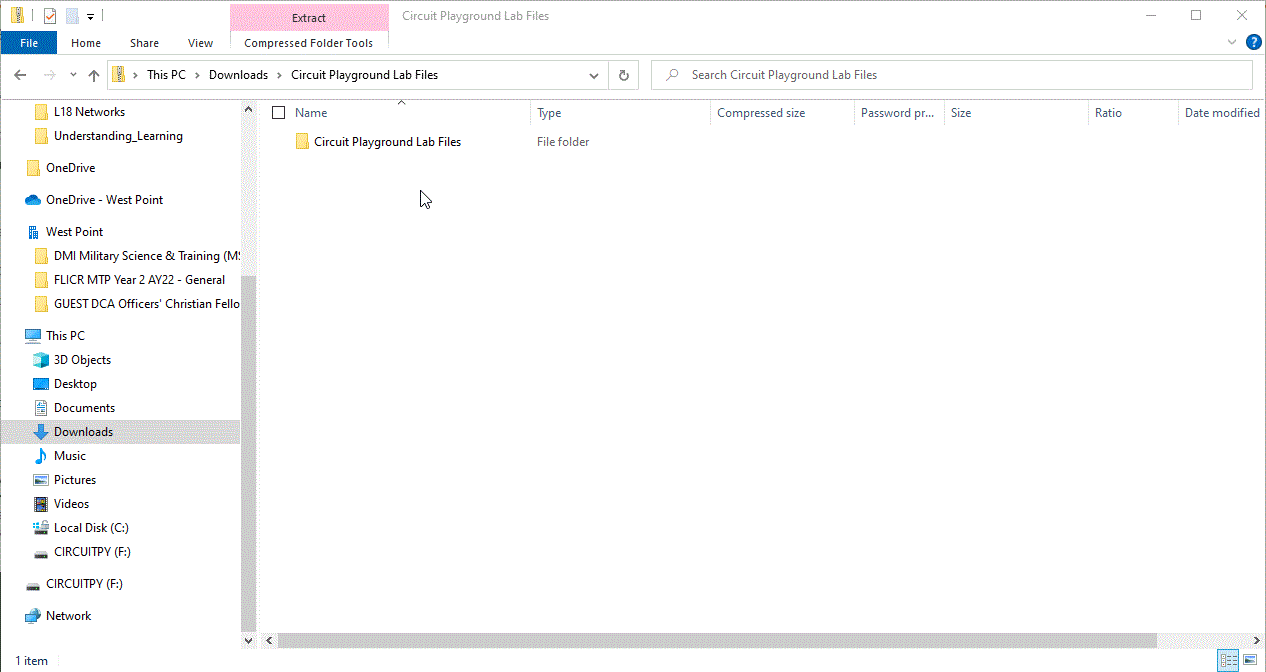The image size is (1266, 672).
Task: Click the Music note icon in sidebar
Action: click(x=41, y=456)
